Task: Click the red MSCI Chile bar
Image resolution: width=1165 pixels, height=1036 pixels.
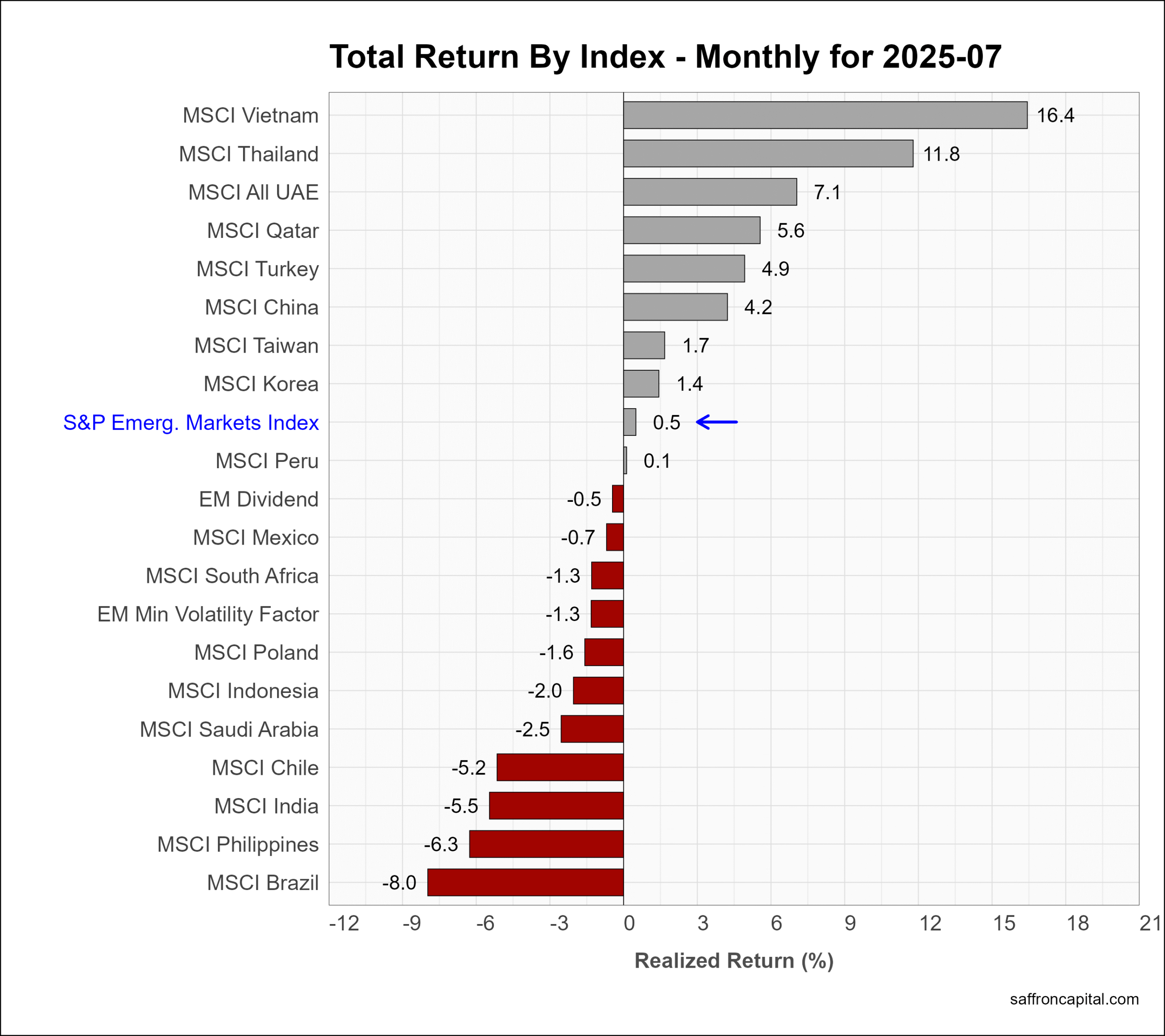Action: pos(560,767)
